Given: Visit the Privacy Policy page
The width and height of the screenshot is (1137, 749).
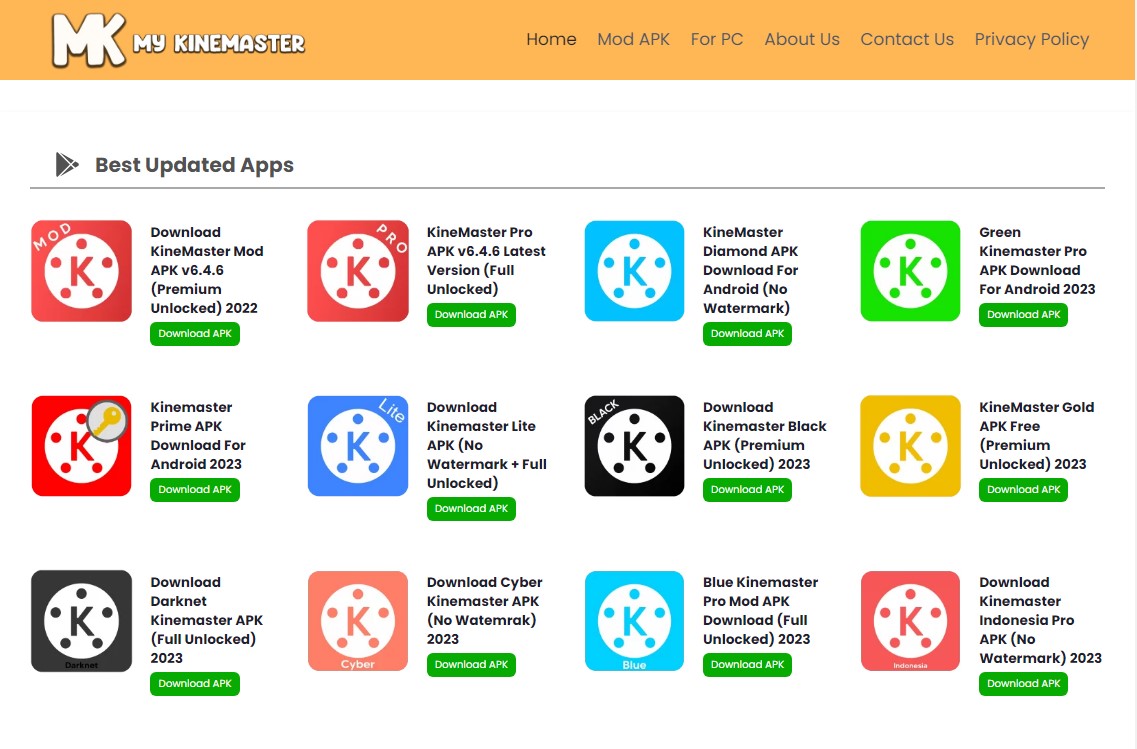Looking at the screenshot, I should pos(1032,39).
